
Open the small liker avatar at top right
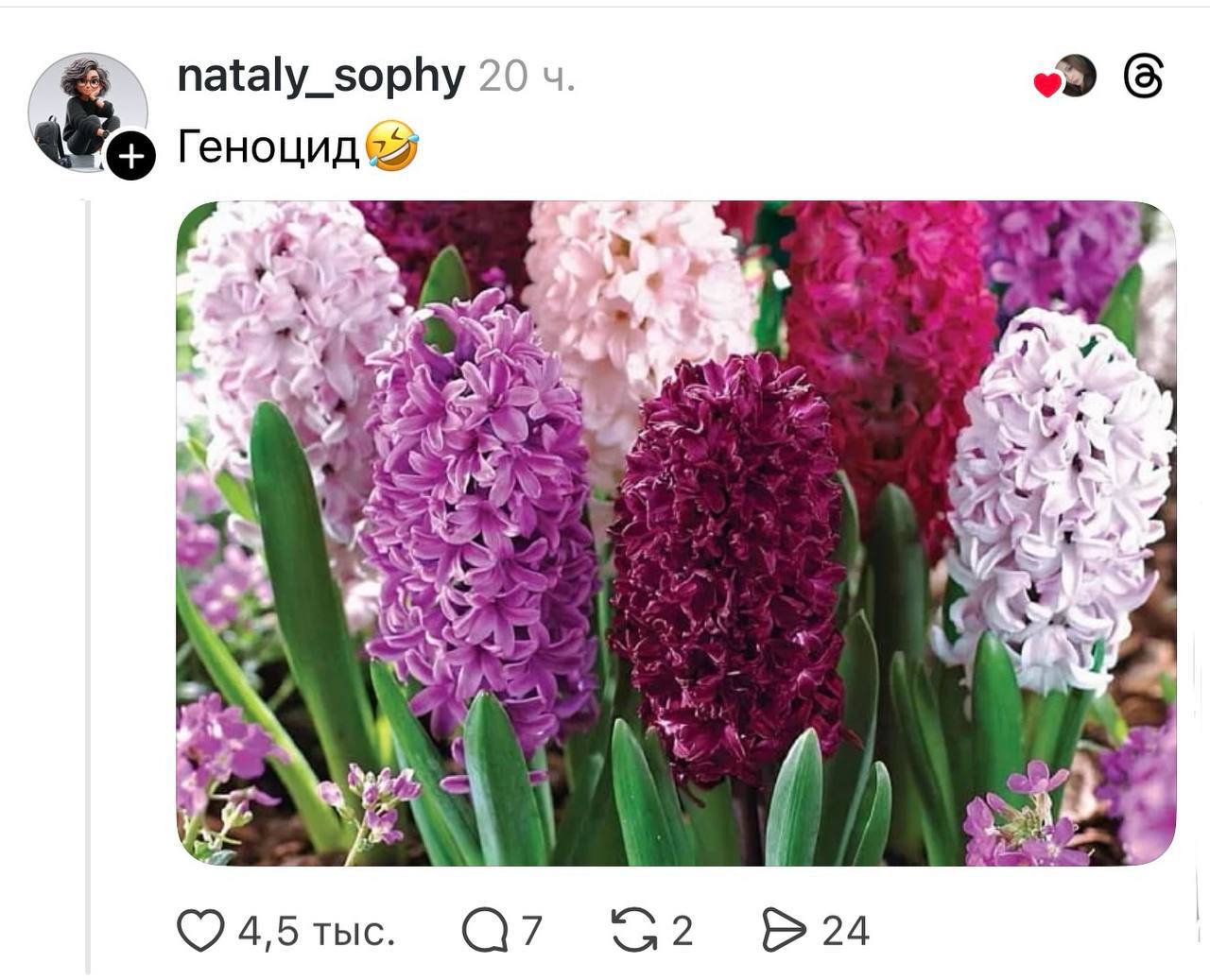pyautogui.click(x=1076, y=76)
